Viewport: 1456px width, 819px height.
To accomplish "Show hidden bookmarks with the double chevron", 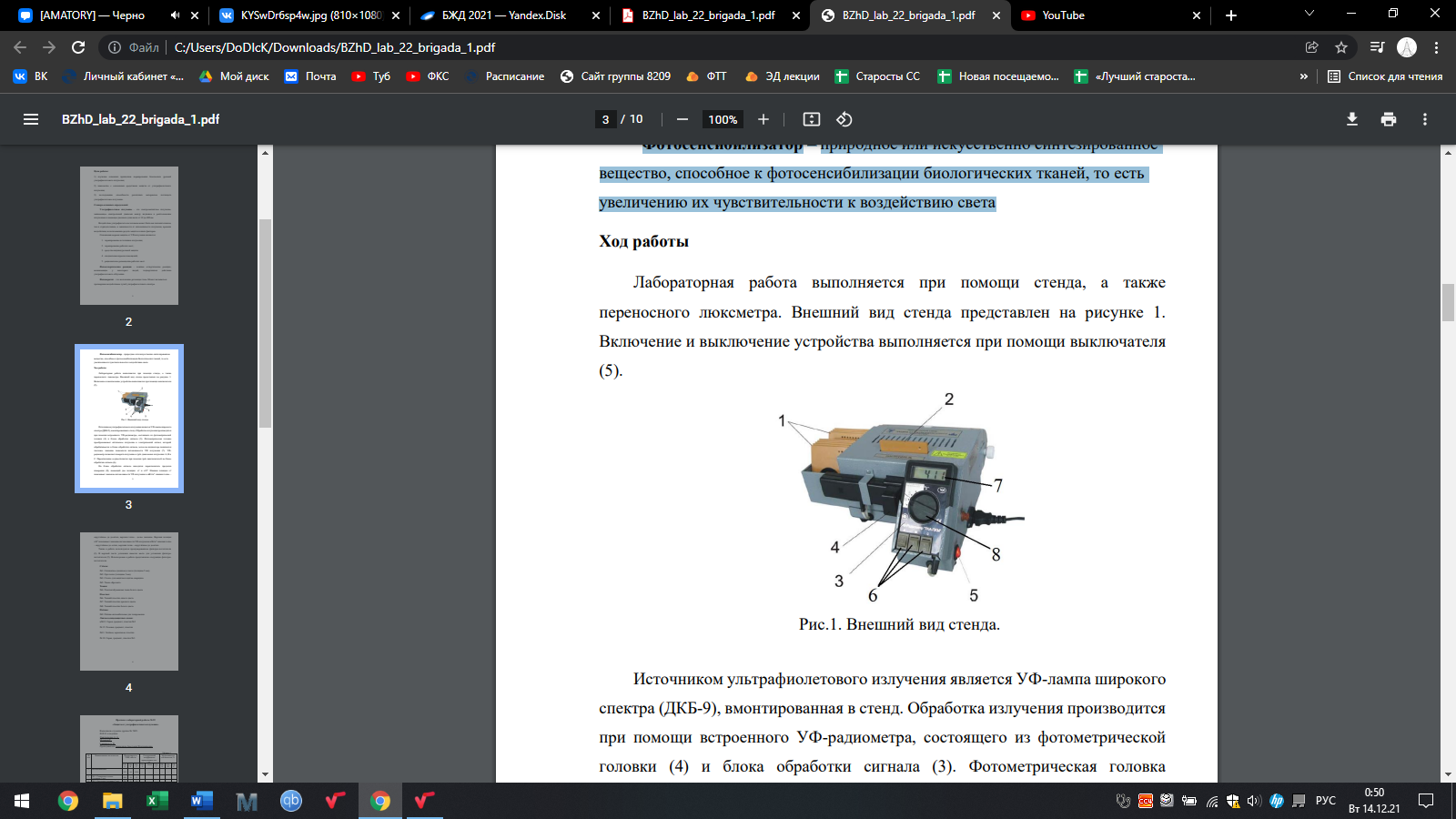I will click(1304, 76).
